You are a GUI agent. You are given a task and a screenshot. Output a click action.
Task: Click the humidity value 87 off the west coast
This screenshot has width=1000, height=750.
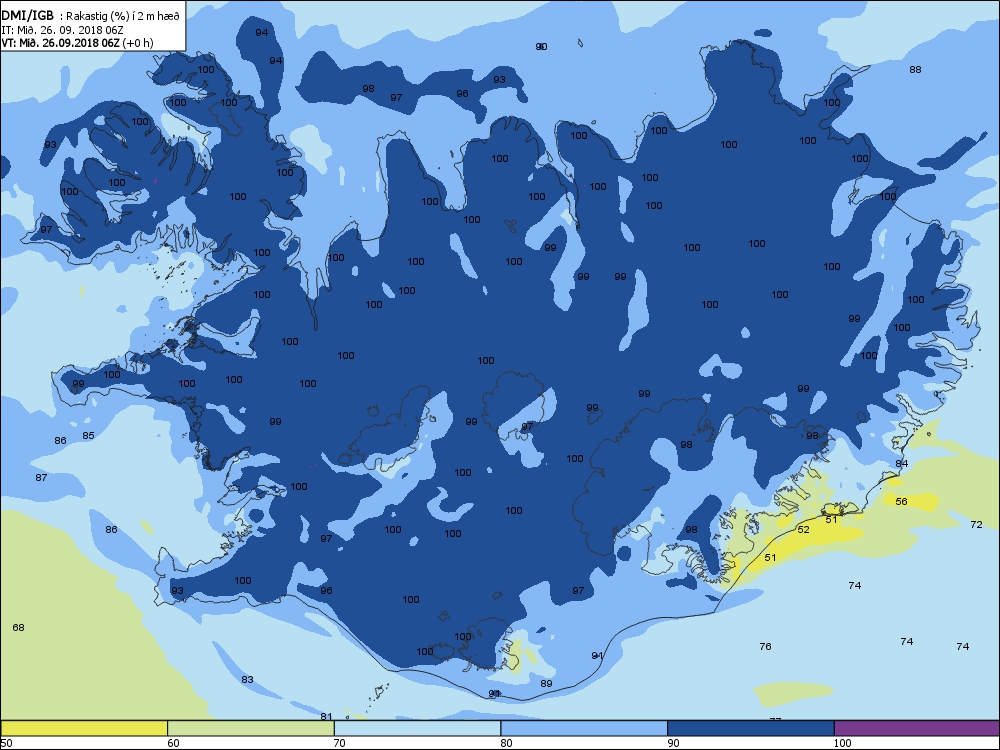click(41, 477)
